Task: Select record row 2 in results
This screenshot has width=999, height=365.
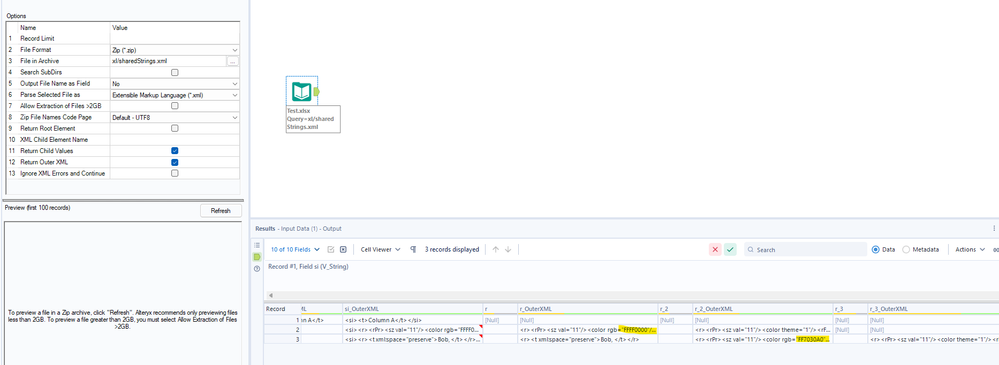Action: tap(282, 330)
